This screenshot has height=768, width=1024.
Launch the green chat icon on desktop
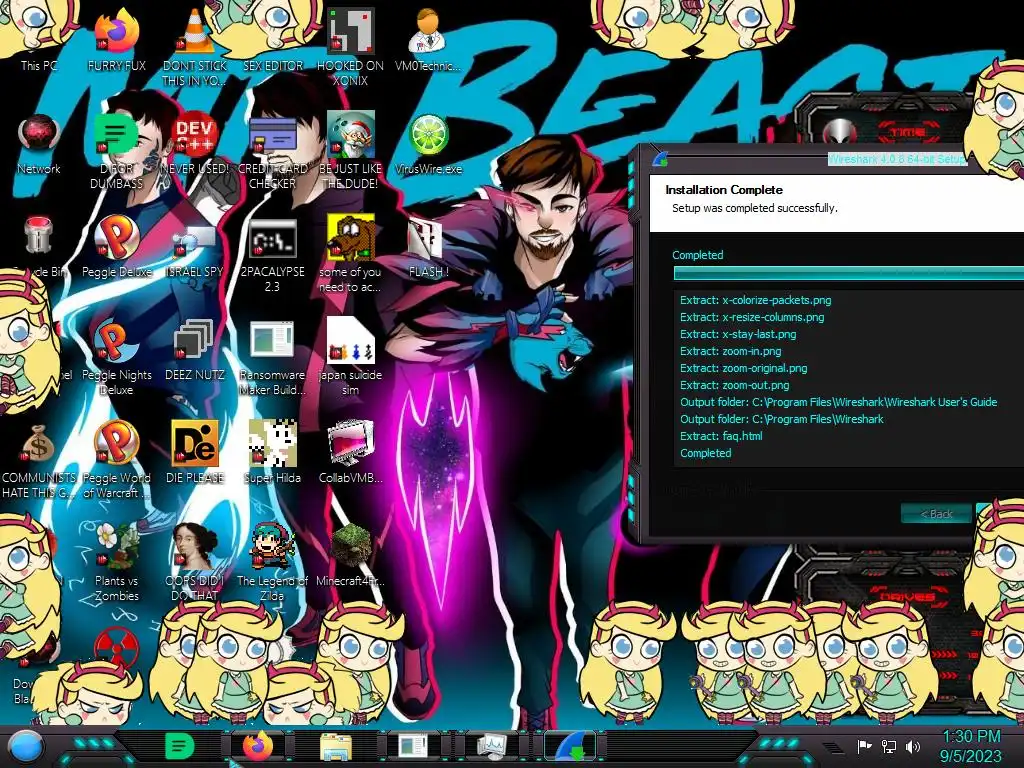pyautogui.click(x=116, y=136)
